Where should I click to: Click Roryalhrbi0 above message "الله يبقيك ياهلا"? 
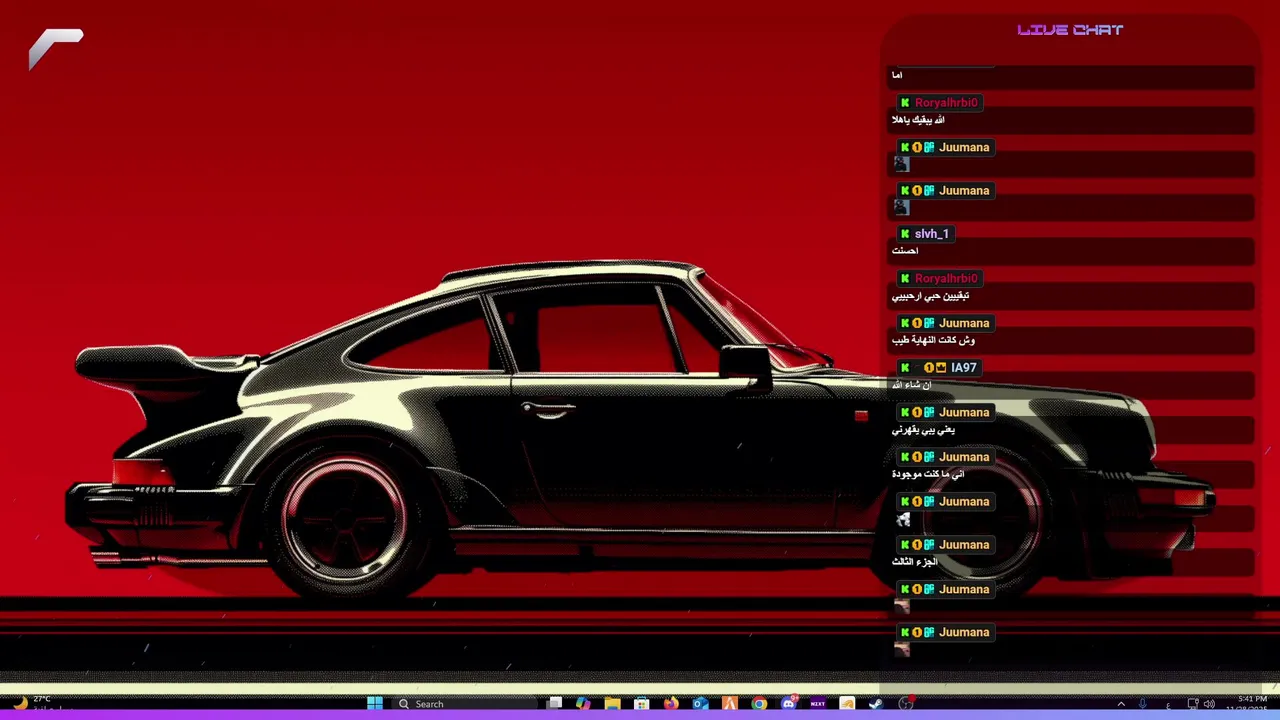[946, 103]
